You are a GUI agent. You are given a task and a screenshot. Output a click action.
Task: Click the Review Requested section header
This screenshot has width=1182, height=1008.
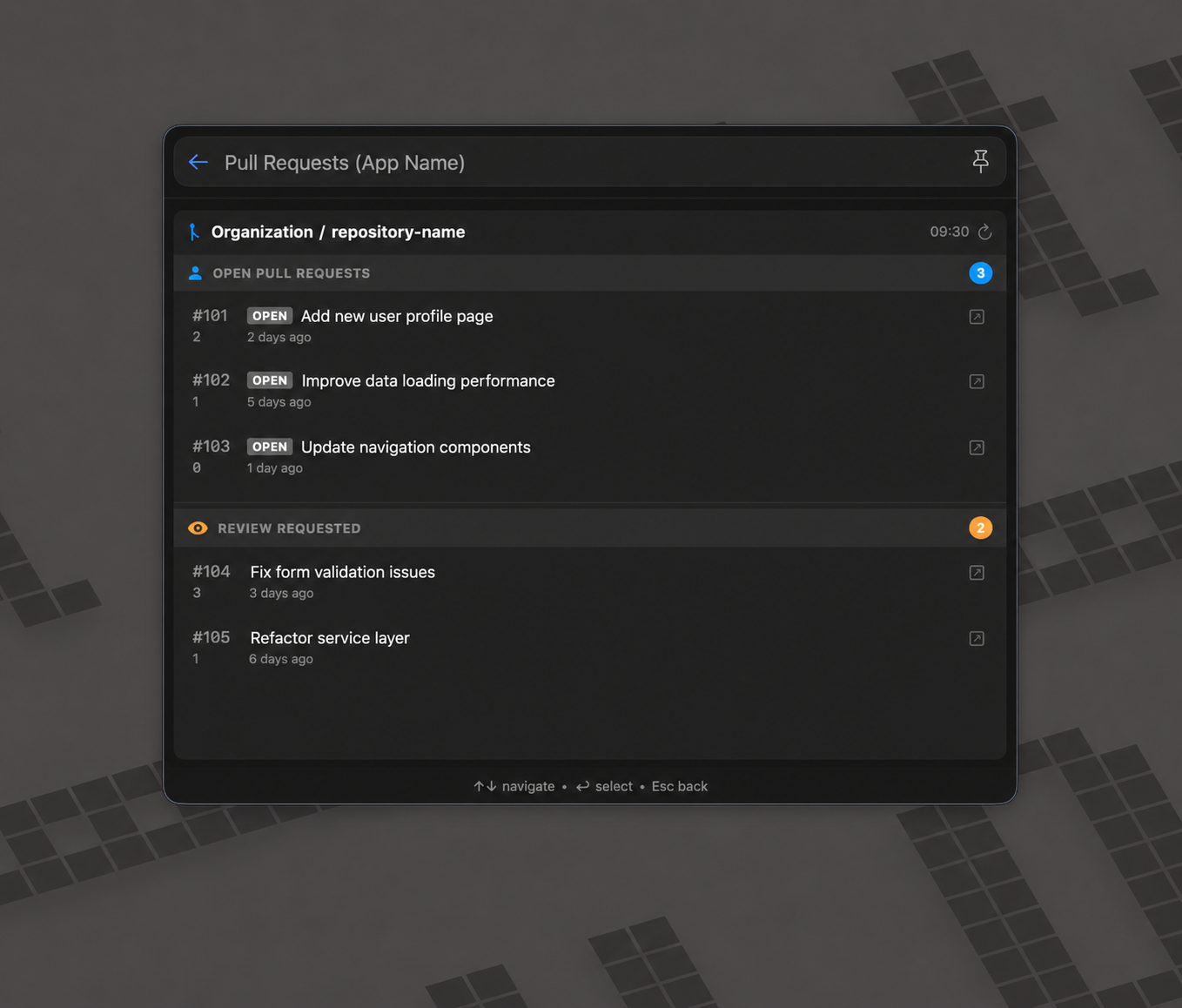click(590, 528)
